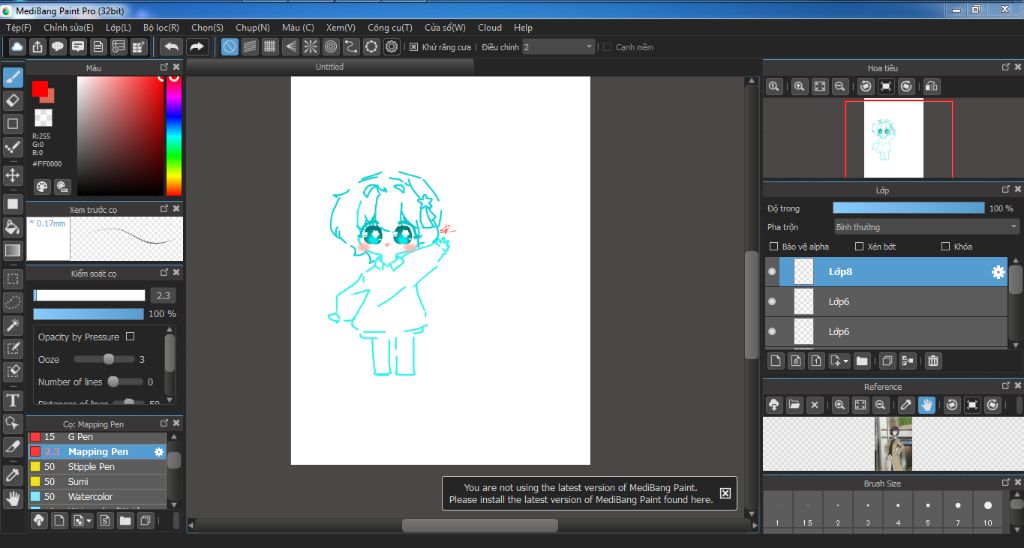The width and height of the screenshot is (1024, 548).
Task: Hide the Lớp8 layer visibility dot
Action: 772,272
